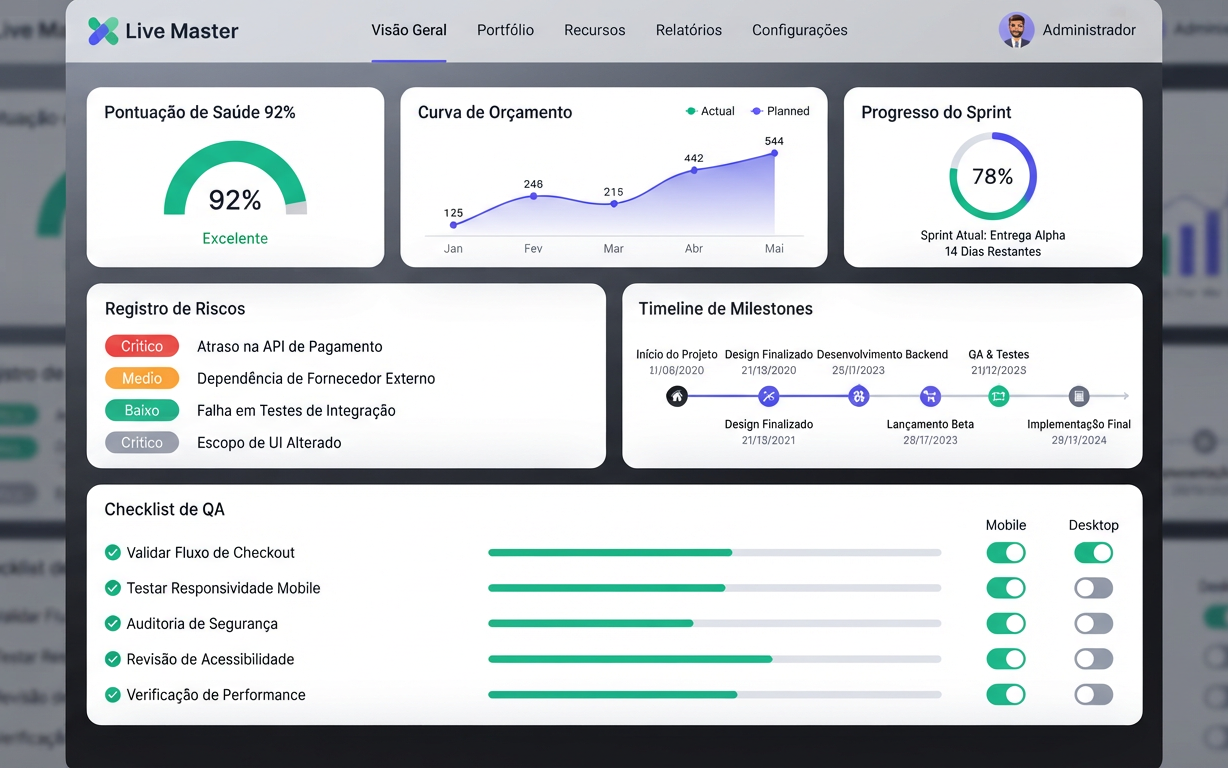Select the Lançamento Beta cart icon
The height and width of the screenshot is (768, 1228).
click(x=930, y=396)
